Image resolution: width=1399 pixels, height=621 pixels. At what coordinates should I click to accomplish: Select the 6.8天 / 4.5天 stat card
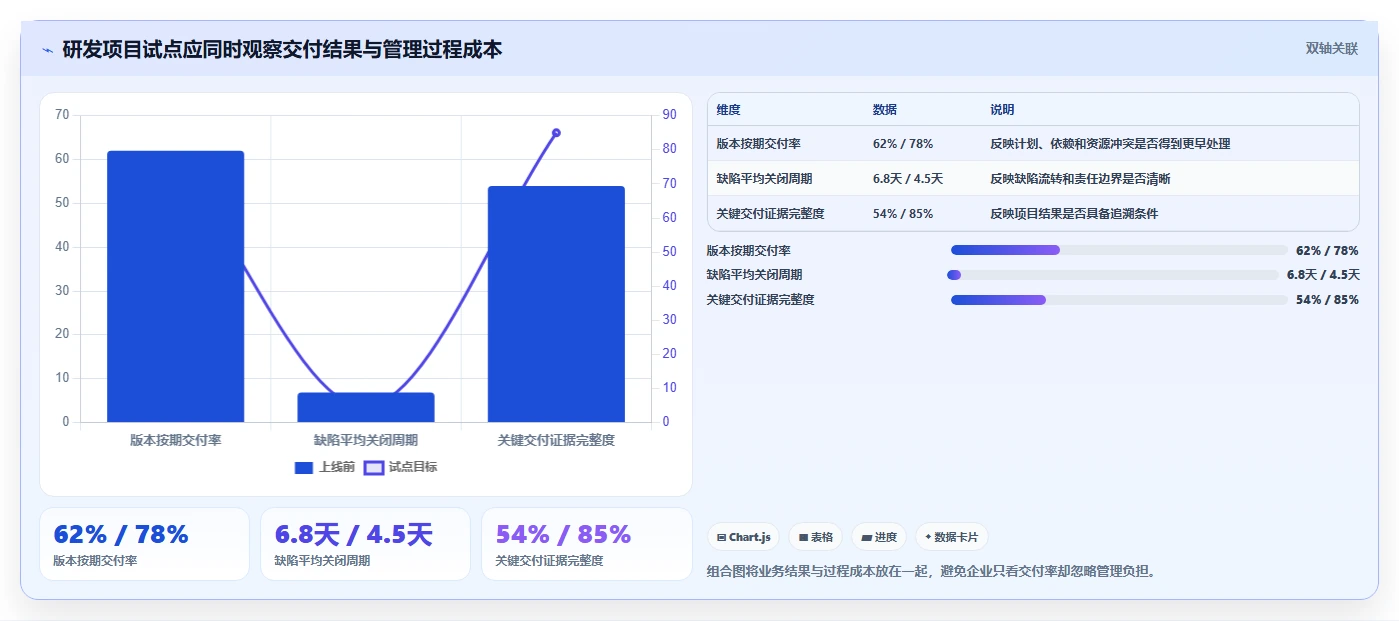click(x=365, y=544)
